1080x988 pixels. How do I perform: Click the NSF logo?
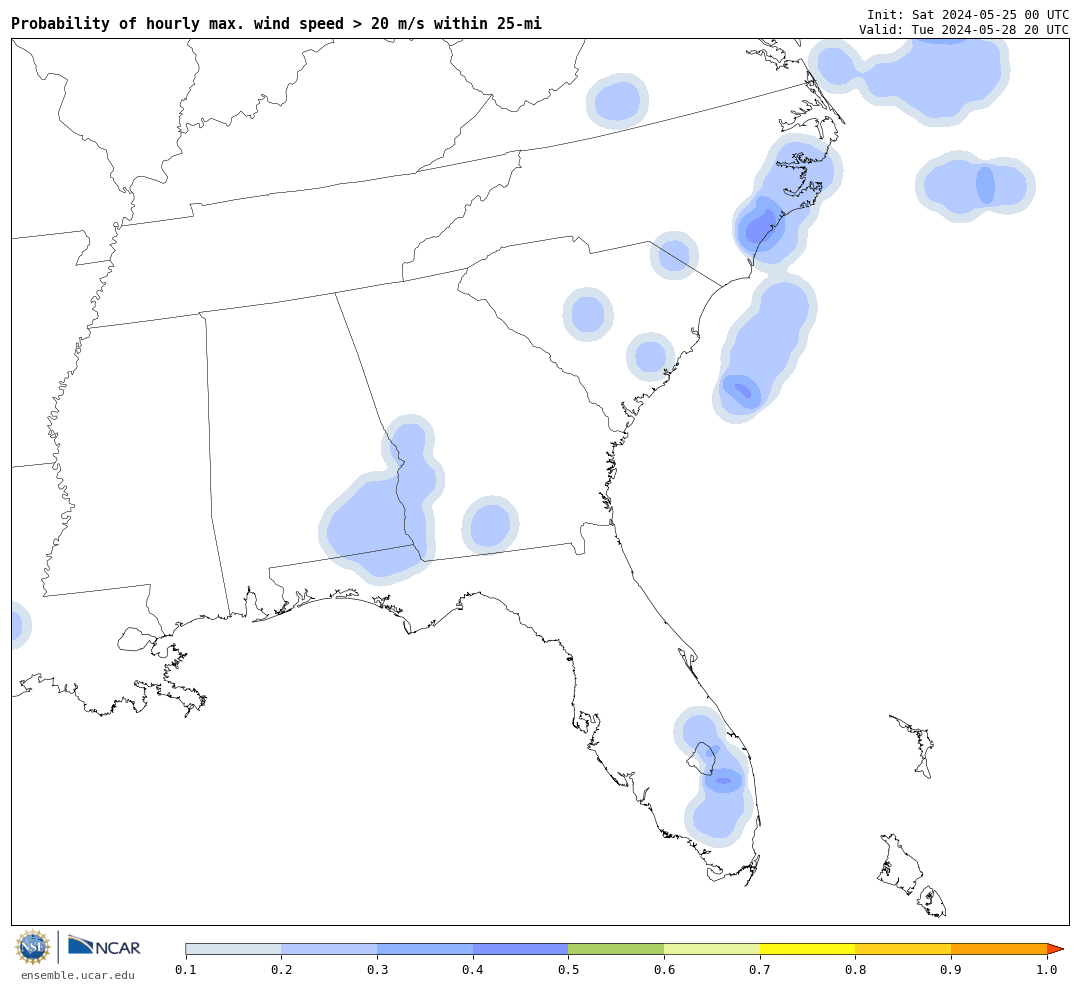(x=32, y=947)
